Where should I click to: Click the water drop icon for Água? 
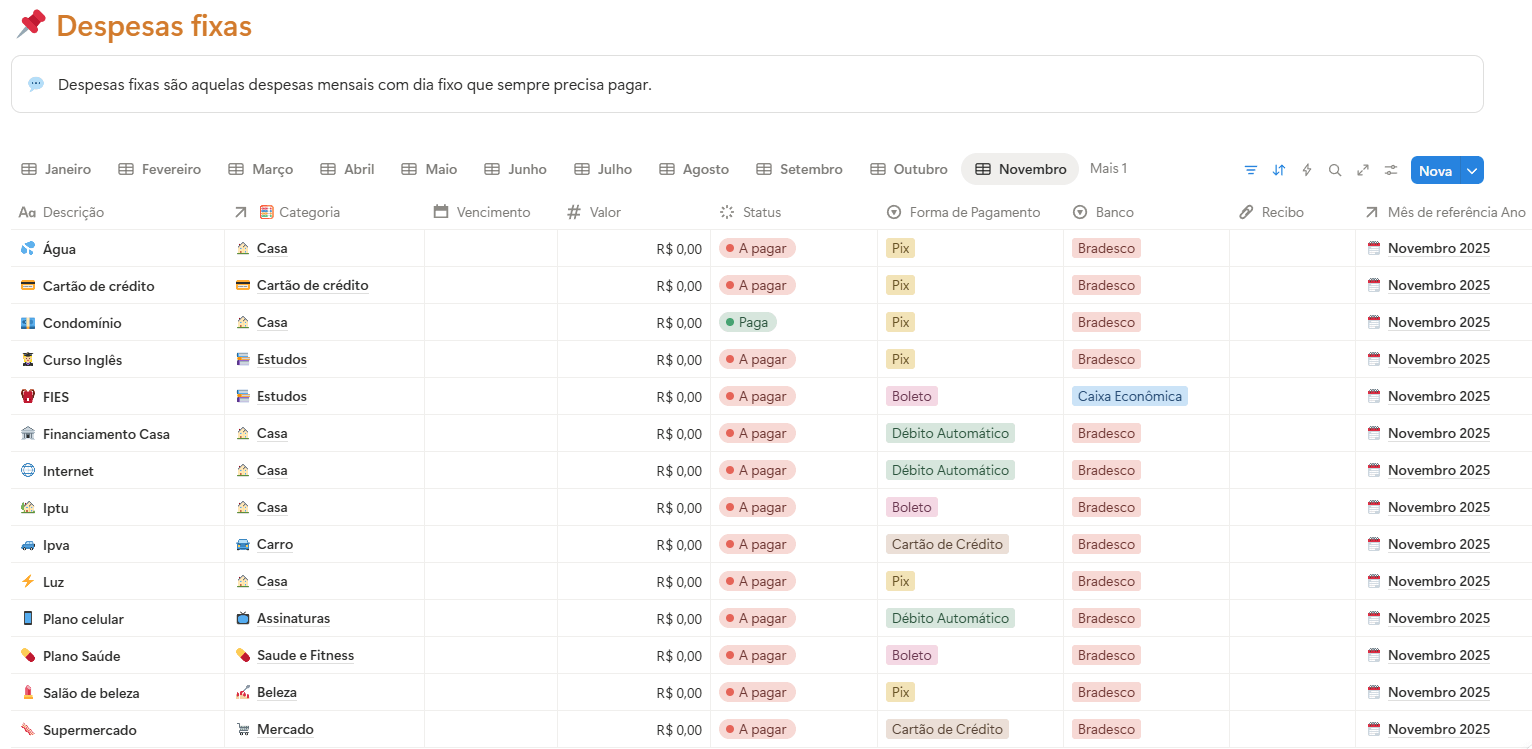click(x=28, y=249)
